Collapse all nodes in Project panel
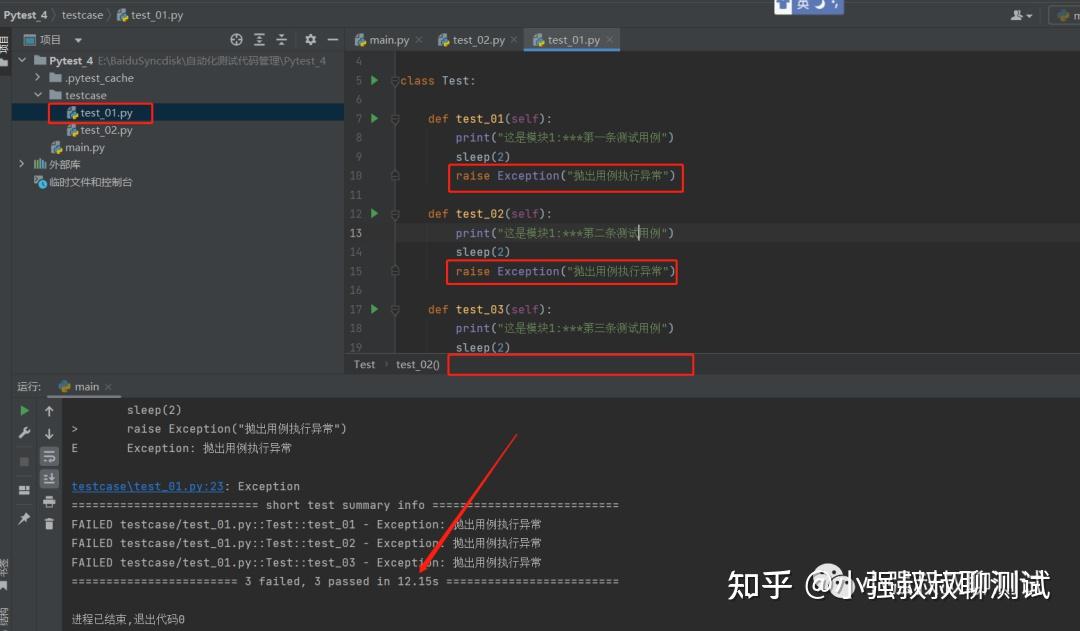Screen dimensions: 1080x631 pyautogui.click(x=282, y=40)
